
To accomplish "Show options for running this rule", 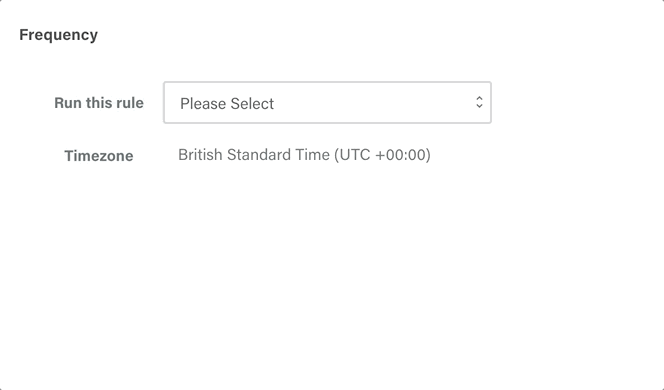I will tap(327, 102).
